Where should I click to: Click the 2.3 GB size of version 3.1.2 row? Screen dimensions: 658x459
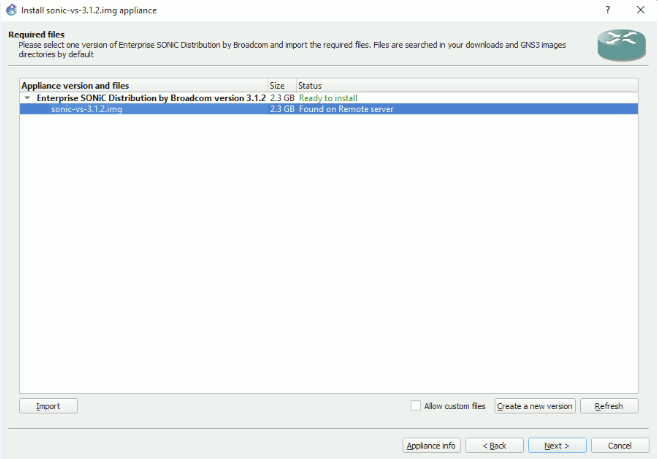[x=282, y=98]
